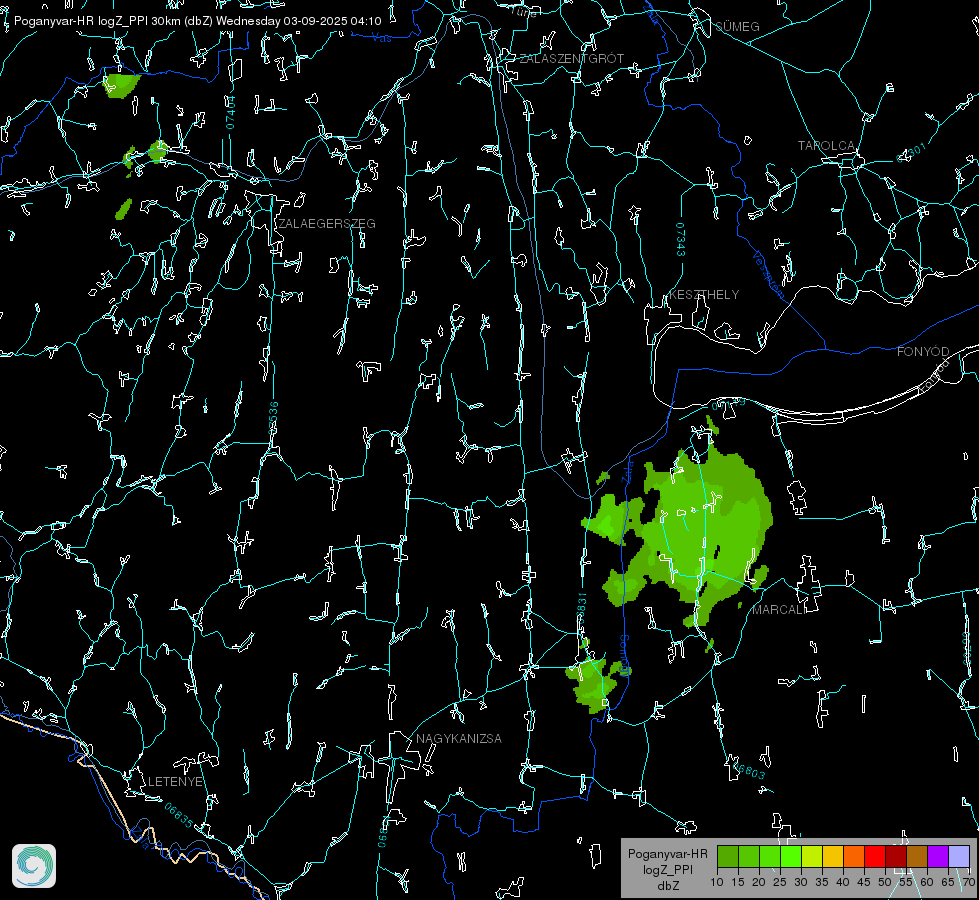This screenshot has height=900, width=979.
Task: Select the dark red 50-55 dBZ swatch
Action: pos(896,856)
